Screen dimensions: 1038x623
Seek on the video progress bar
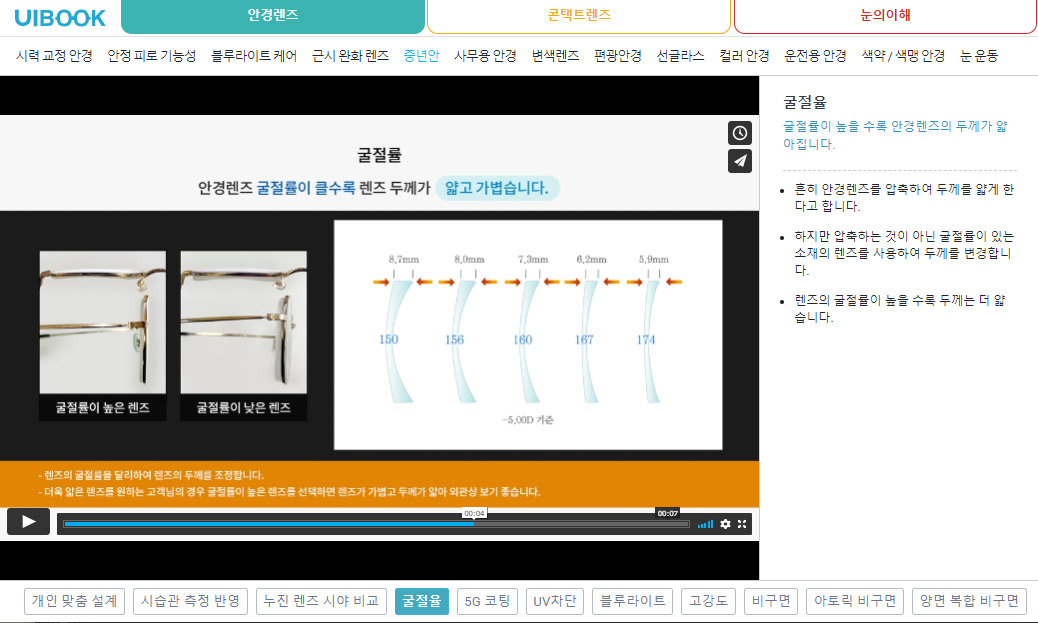[x=376, y=524]
